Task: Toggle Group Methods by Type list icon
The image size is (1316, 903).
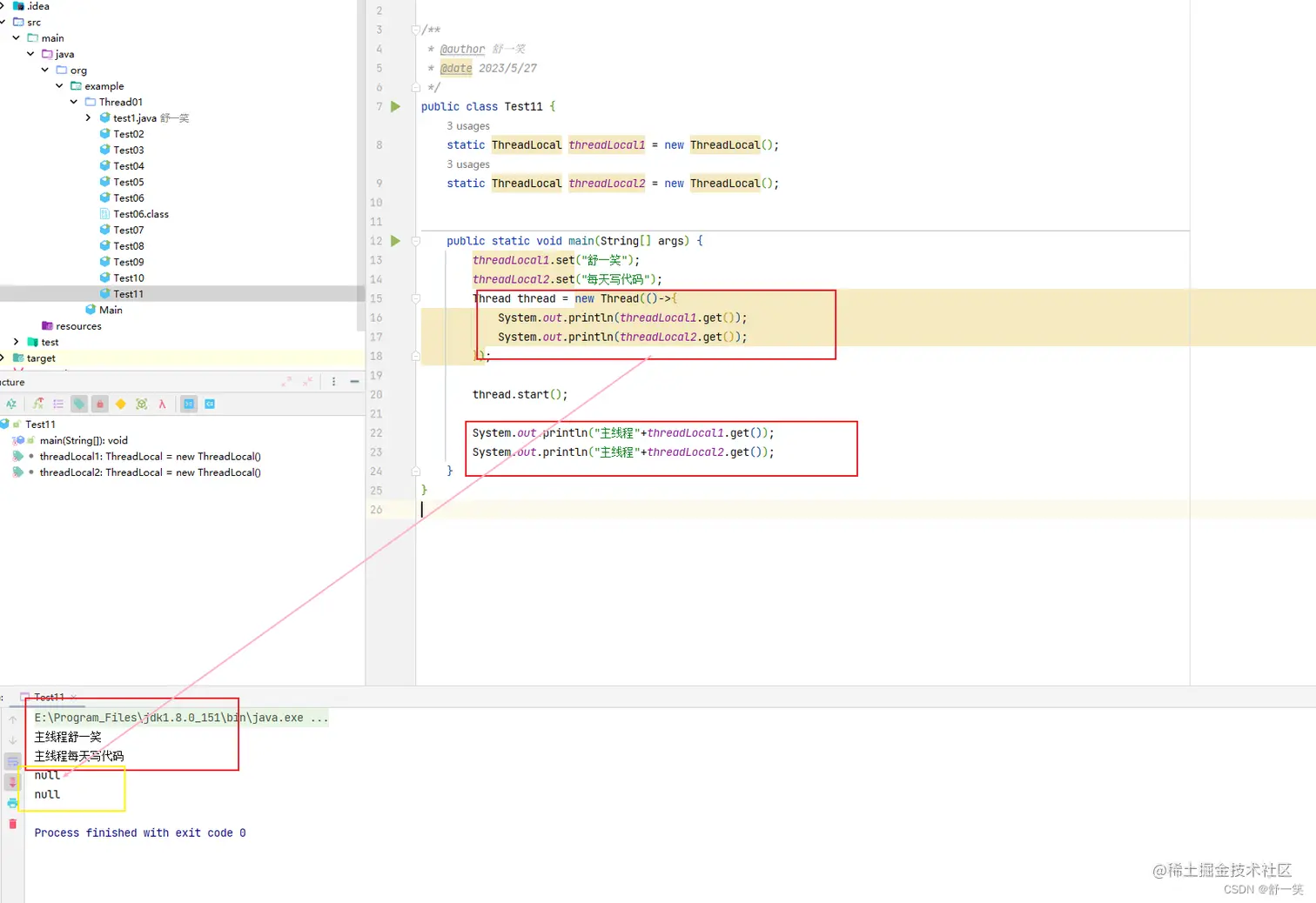Action: click(58, 404)
